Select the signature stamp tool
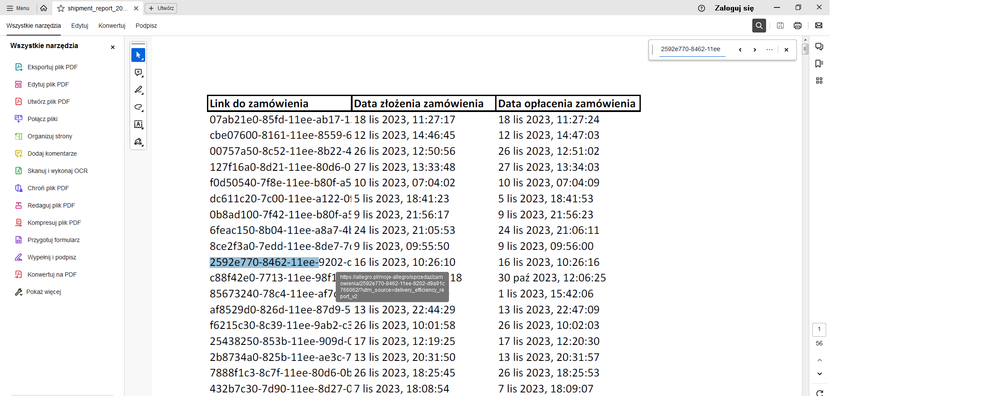Screen dimensions: 999x396 click(x=138, y=141)
